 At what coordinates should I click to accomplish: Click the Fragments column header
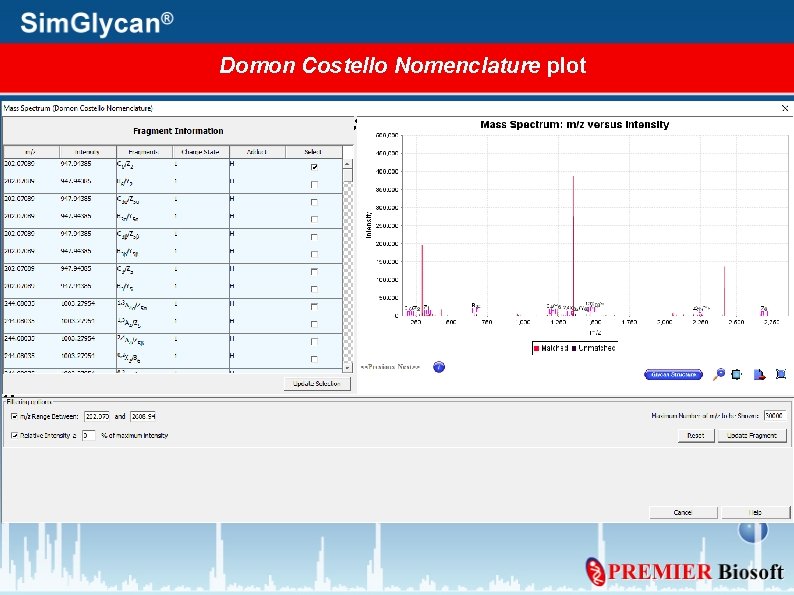pyautogui.click(x=144, y=152)
